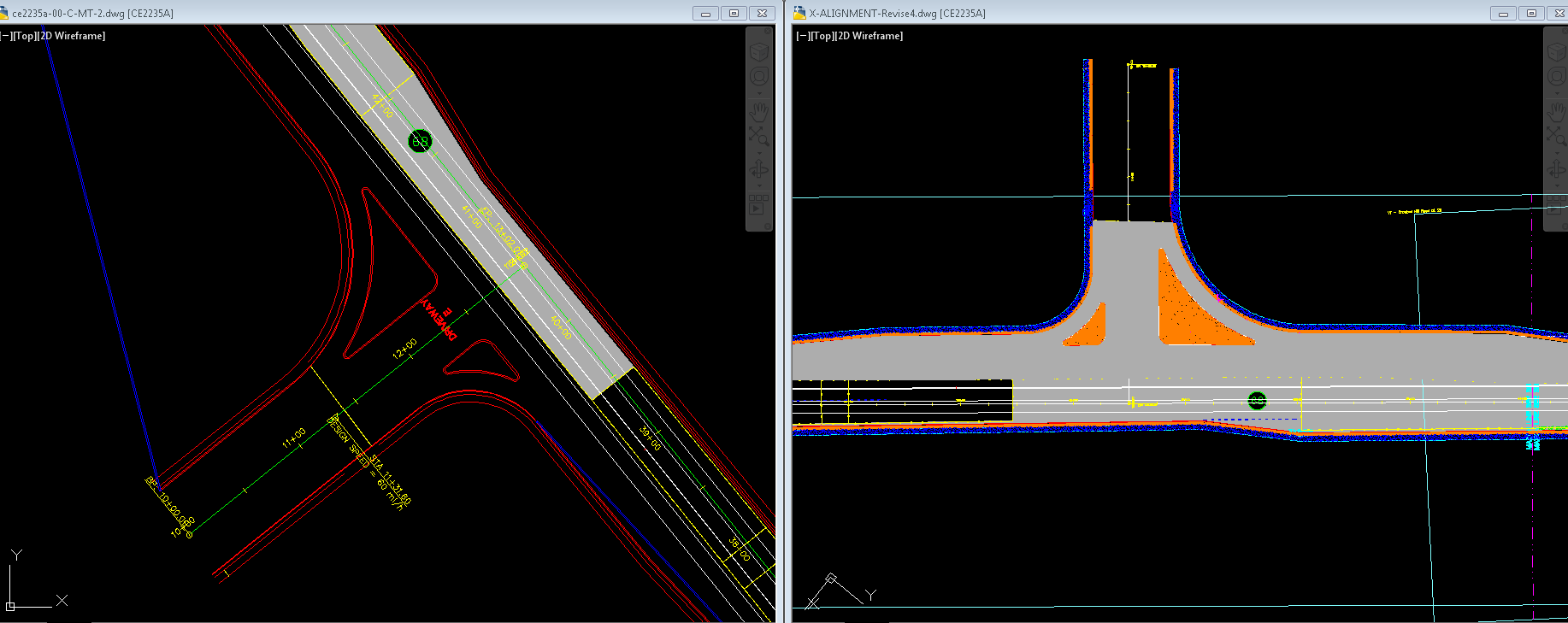Screen dimensions: 1568x623
Task: Open ShowMotion in ce2235a-00-C-MT-2 navigation bar
Action: pyautogui.click(x=759, y=203)
